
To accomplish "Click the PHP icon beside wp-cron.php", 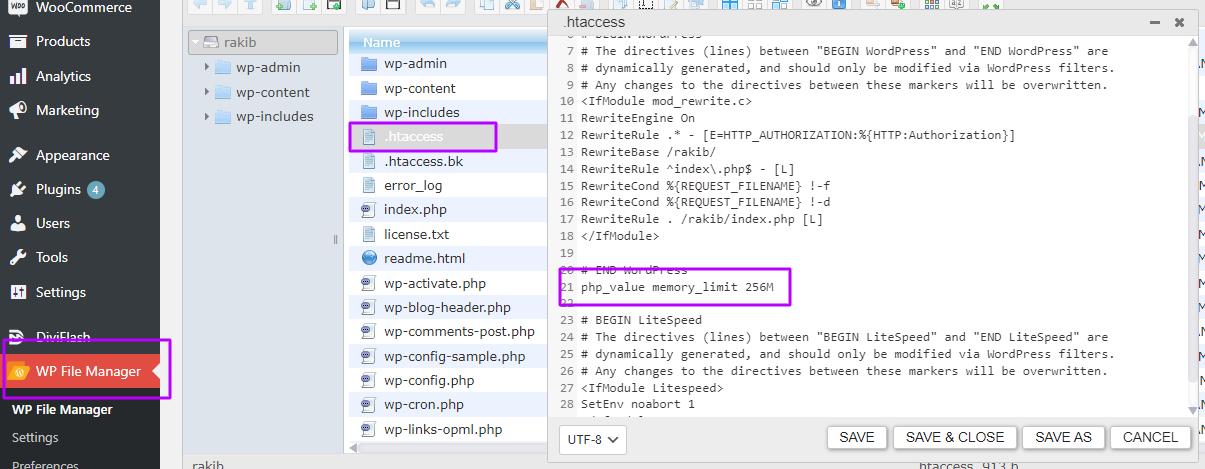I will pos(368,405).
